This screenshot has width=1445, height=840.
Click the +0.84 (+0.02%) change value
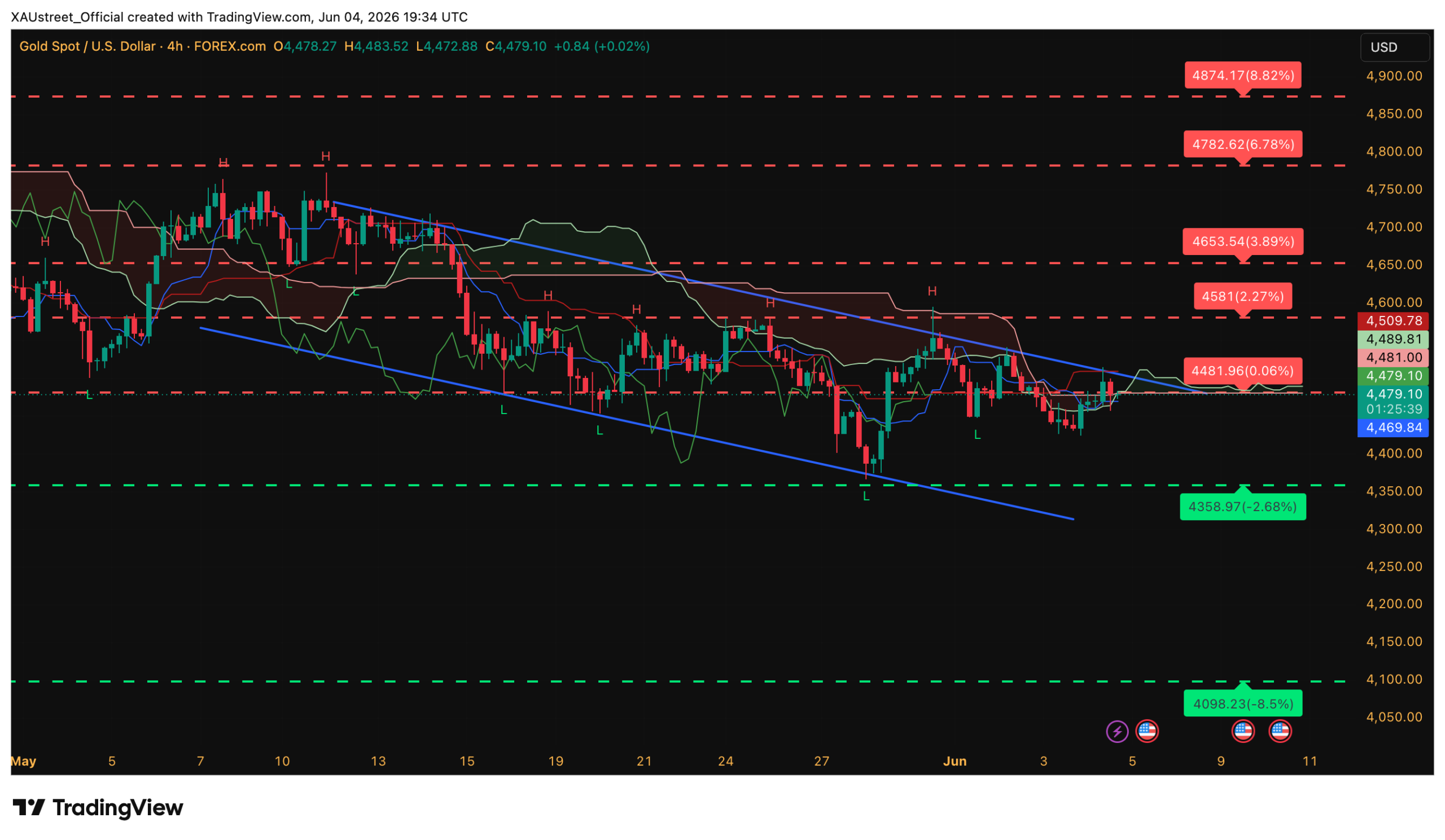coord(602,46)
